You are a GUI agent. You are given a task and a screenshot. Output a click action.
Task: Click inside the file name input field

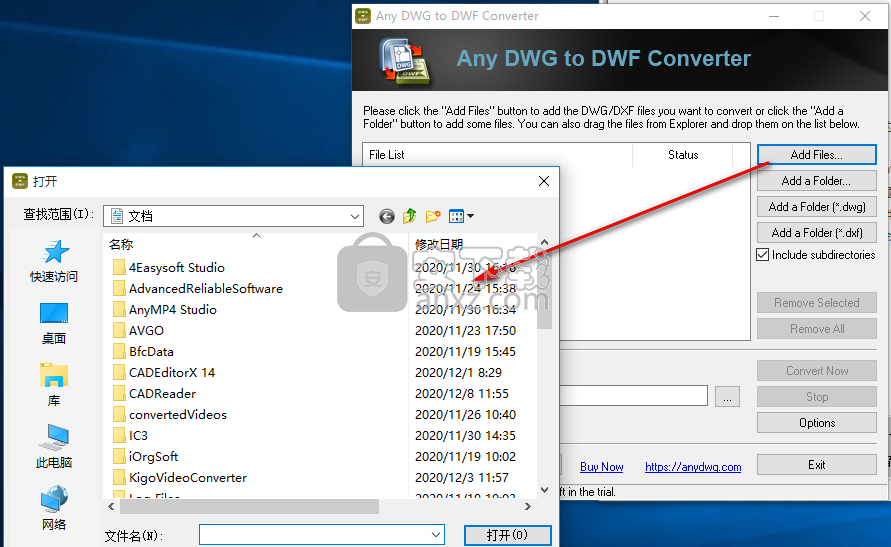click(314, 535)
